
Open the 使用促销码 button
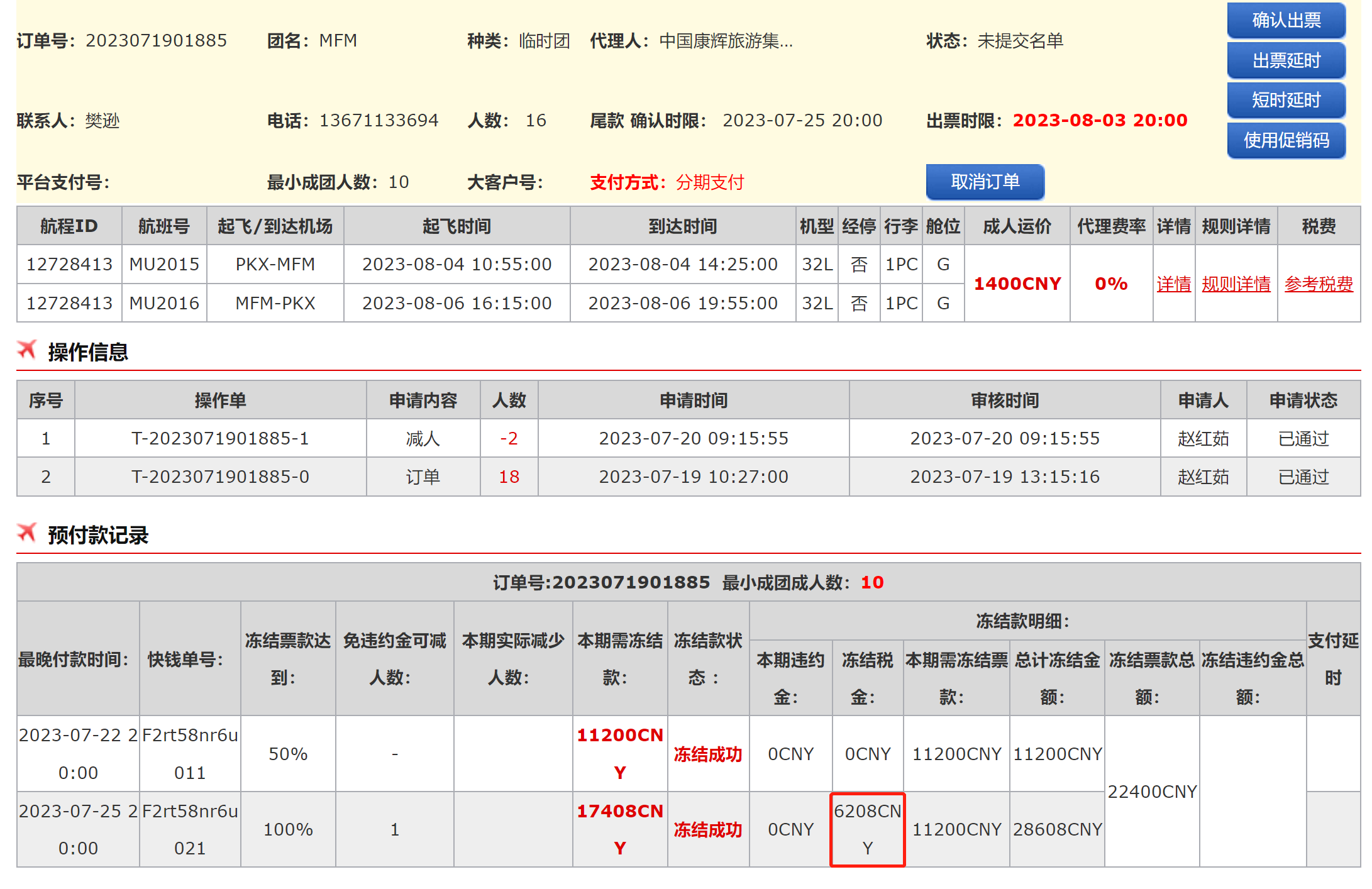pos(1286,140)
